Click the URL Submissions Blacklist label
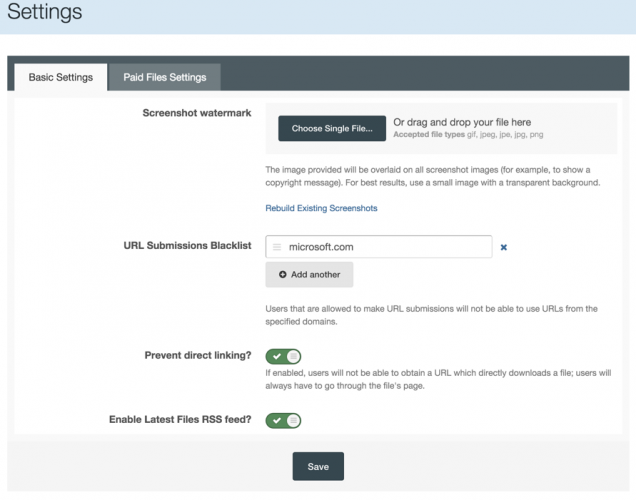This screenshot has width=636, height=500. [187, 245]
